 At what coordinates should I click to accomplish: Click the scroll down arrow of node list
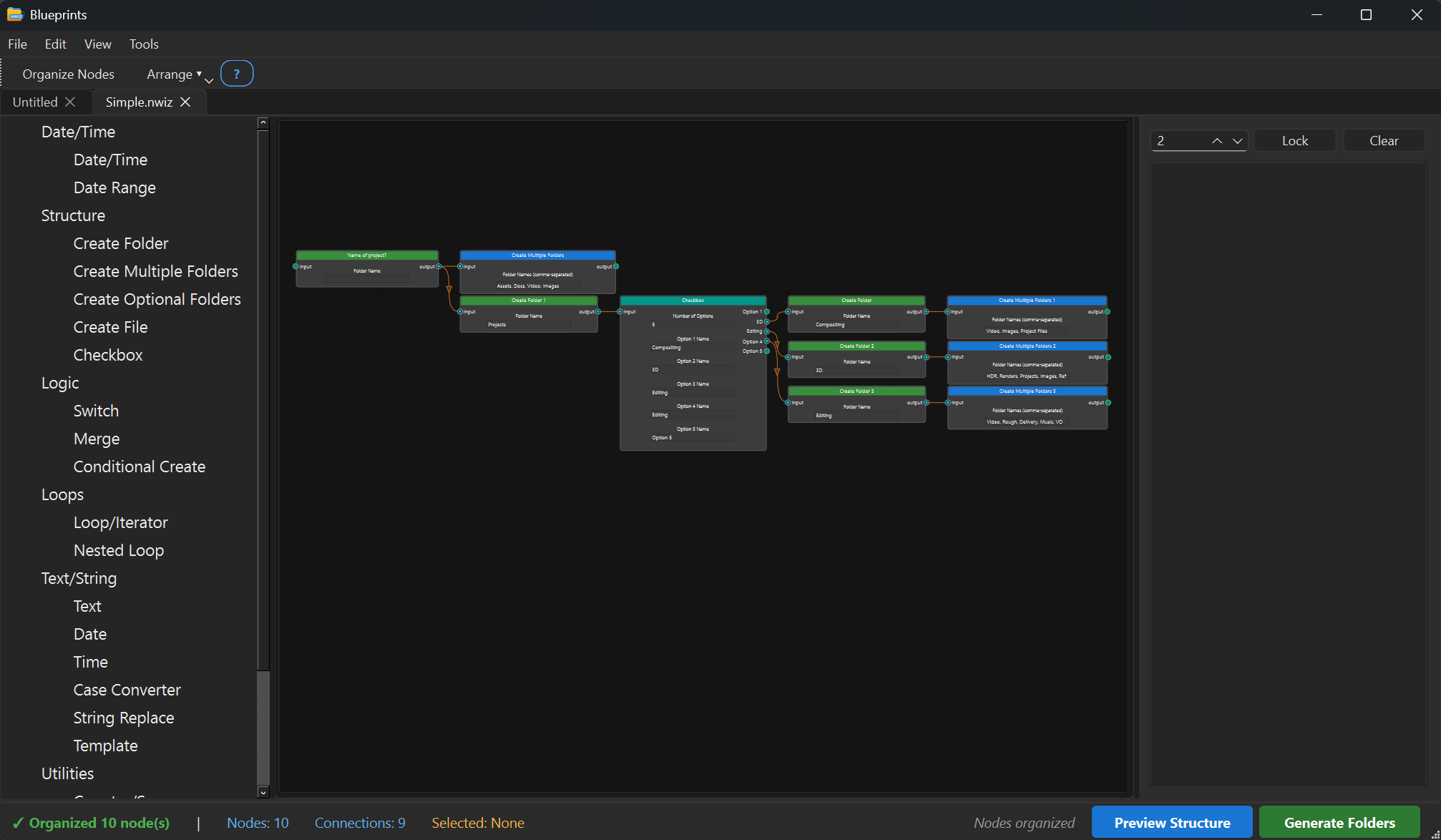(x=263, y=792)
